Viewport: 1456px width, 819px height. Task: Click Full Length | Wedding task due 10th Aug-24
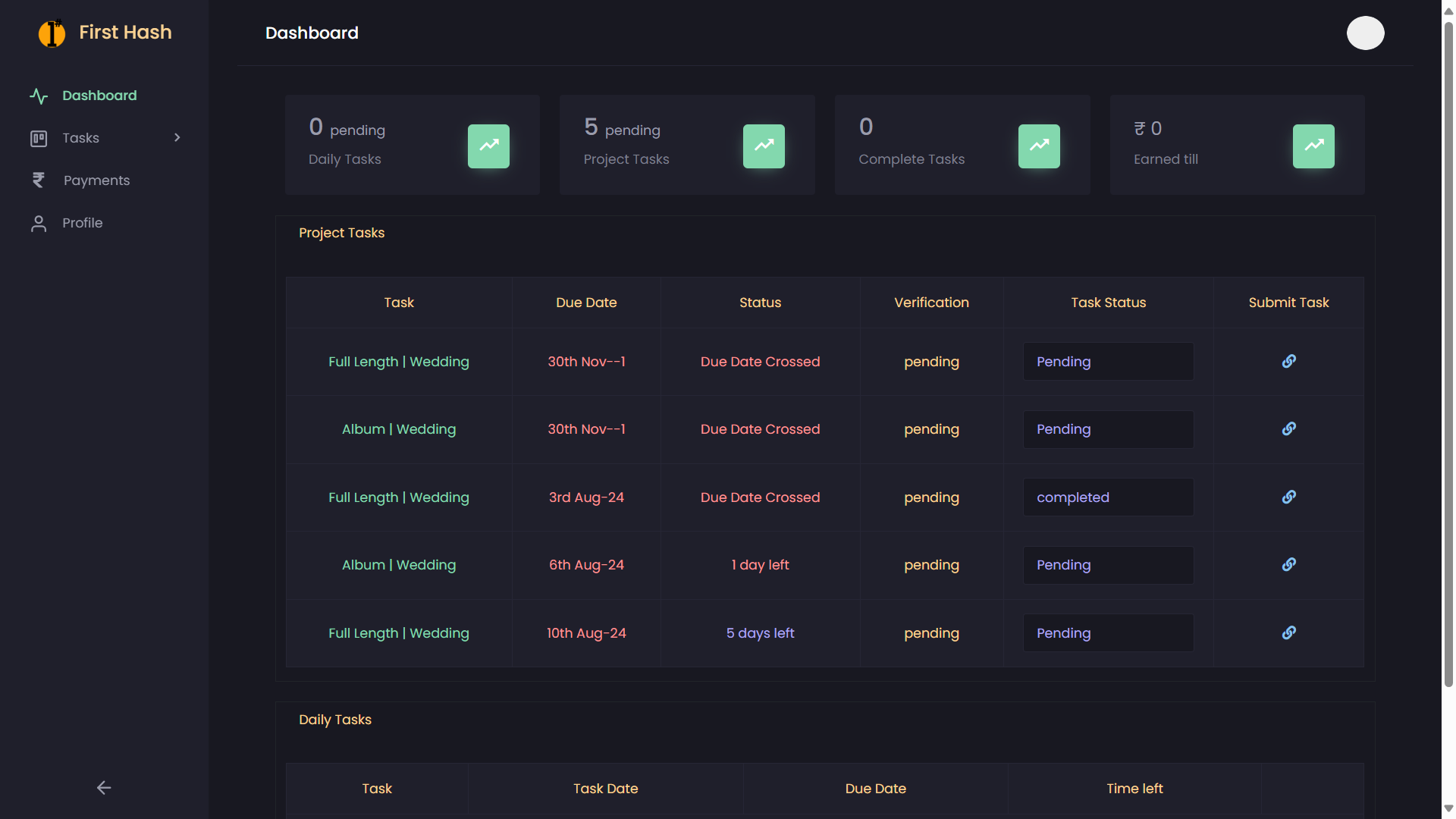tap(399, 633)
